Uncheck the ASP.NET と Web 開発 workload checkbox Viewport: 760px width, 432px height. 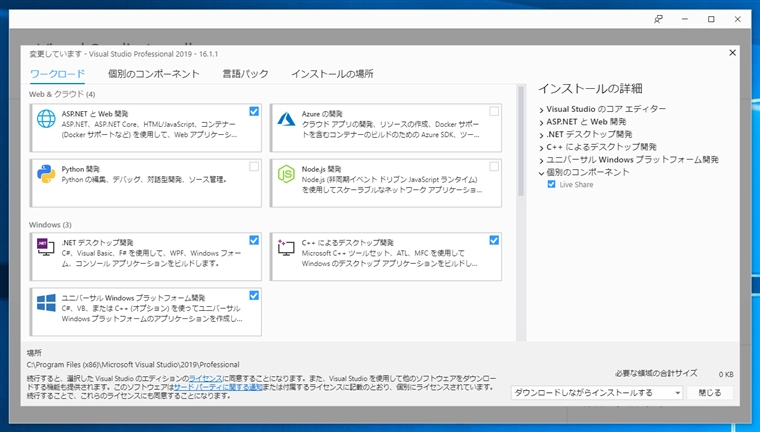[x=254, y=112]
